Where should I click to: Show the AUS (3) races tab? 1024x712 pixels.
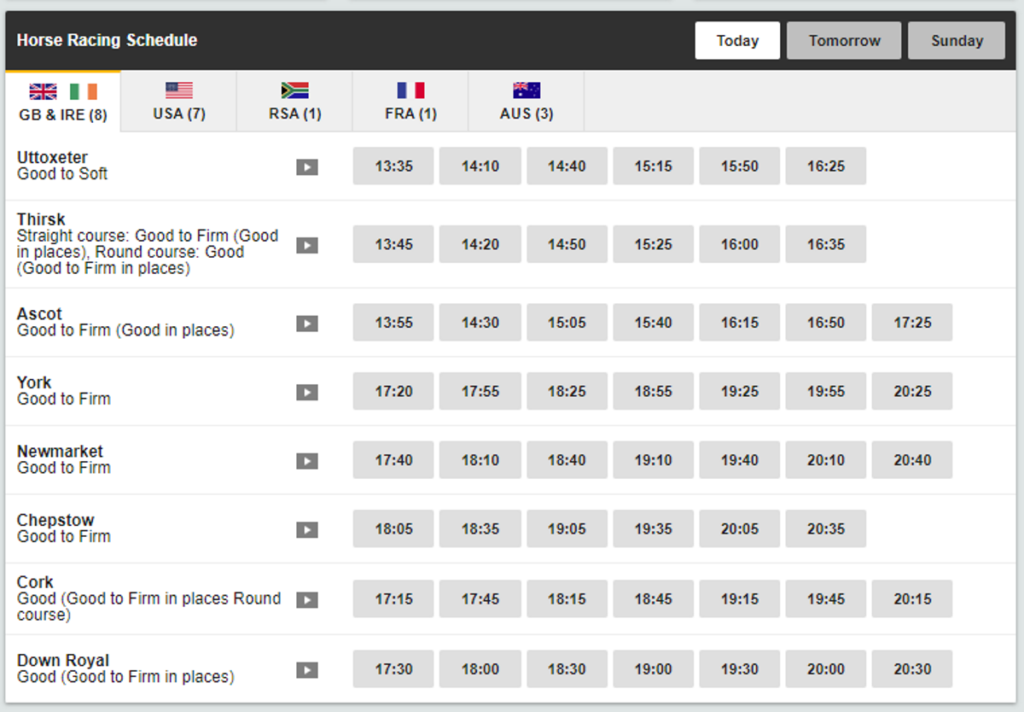(526, 102)
